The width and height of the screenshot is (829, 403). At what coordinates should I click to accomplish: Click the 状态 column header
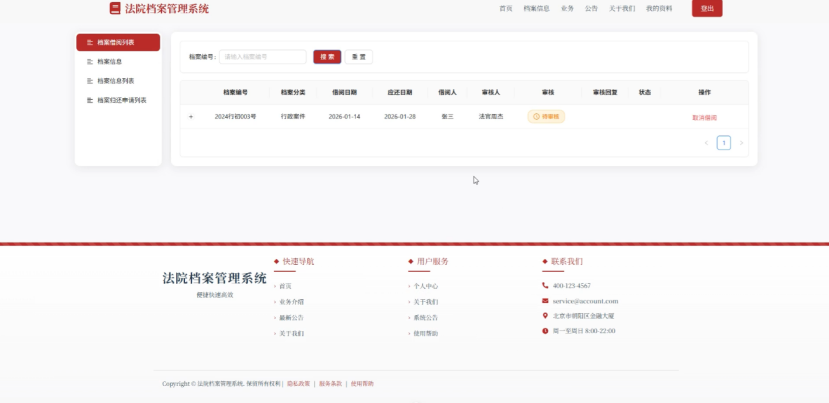click(x=644, y=92)
